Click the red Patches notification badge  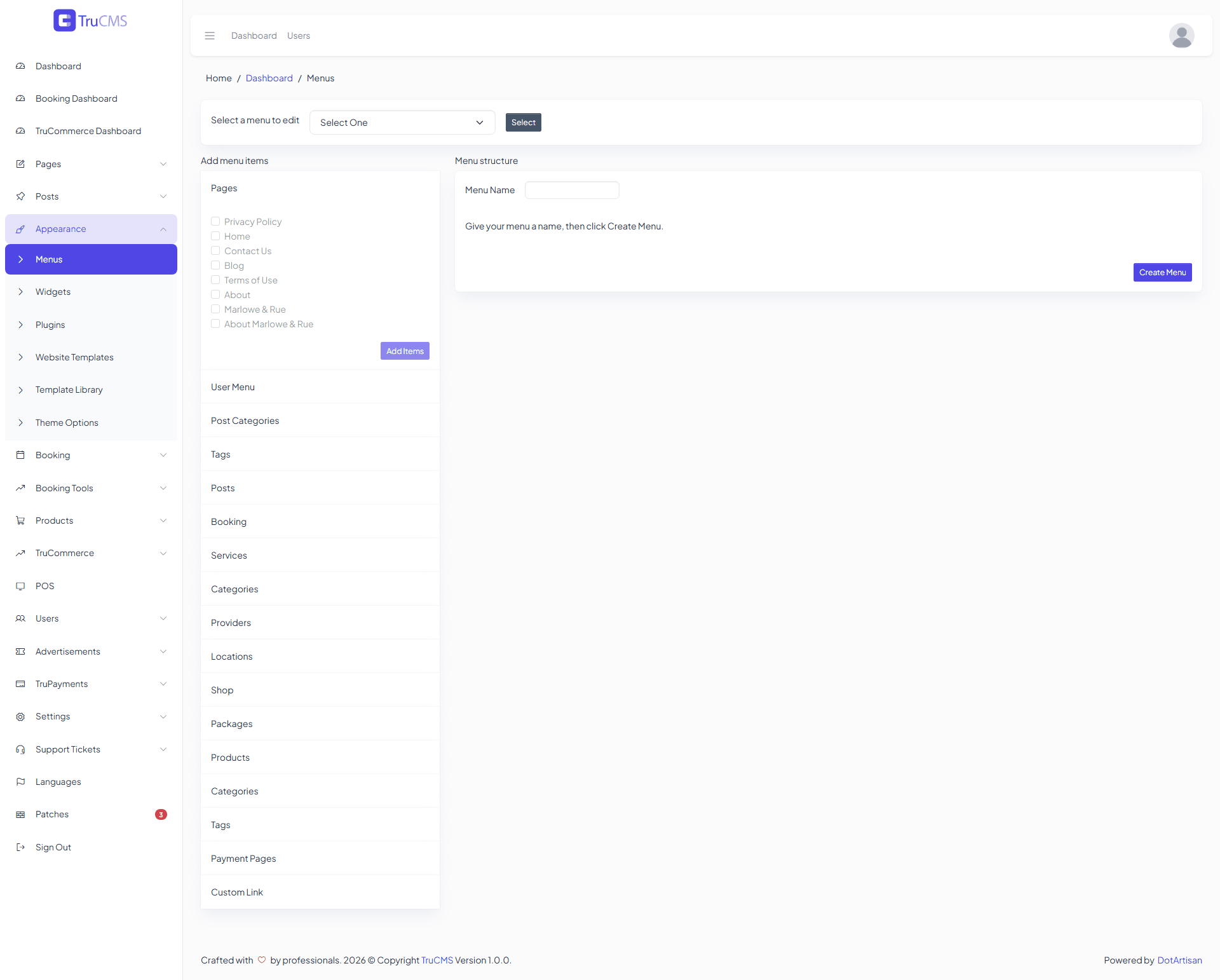point(161,814)
